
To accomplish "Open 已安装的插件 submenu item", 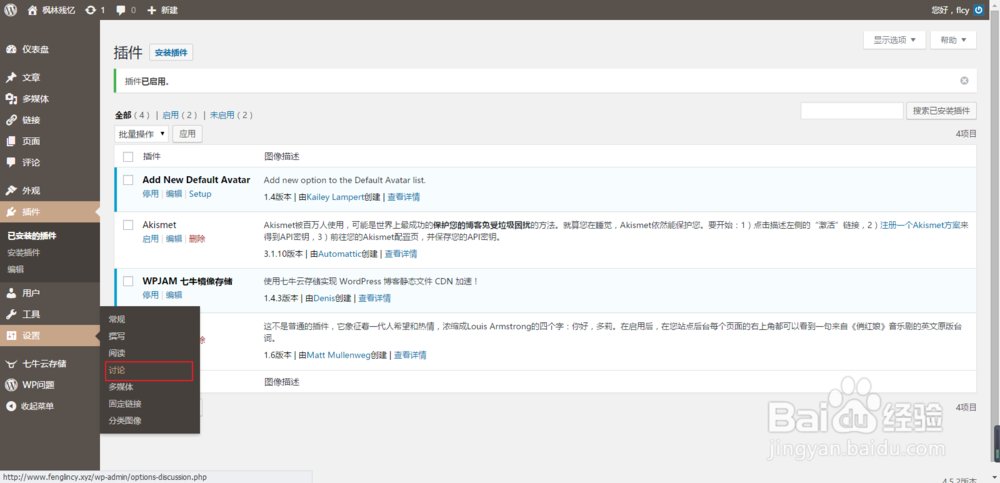I will 32,236.
